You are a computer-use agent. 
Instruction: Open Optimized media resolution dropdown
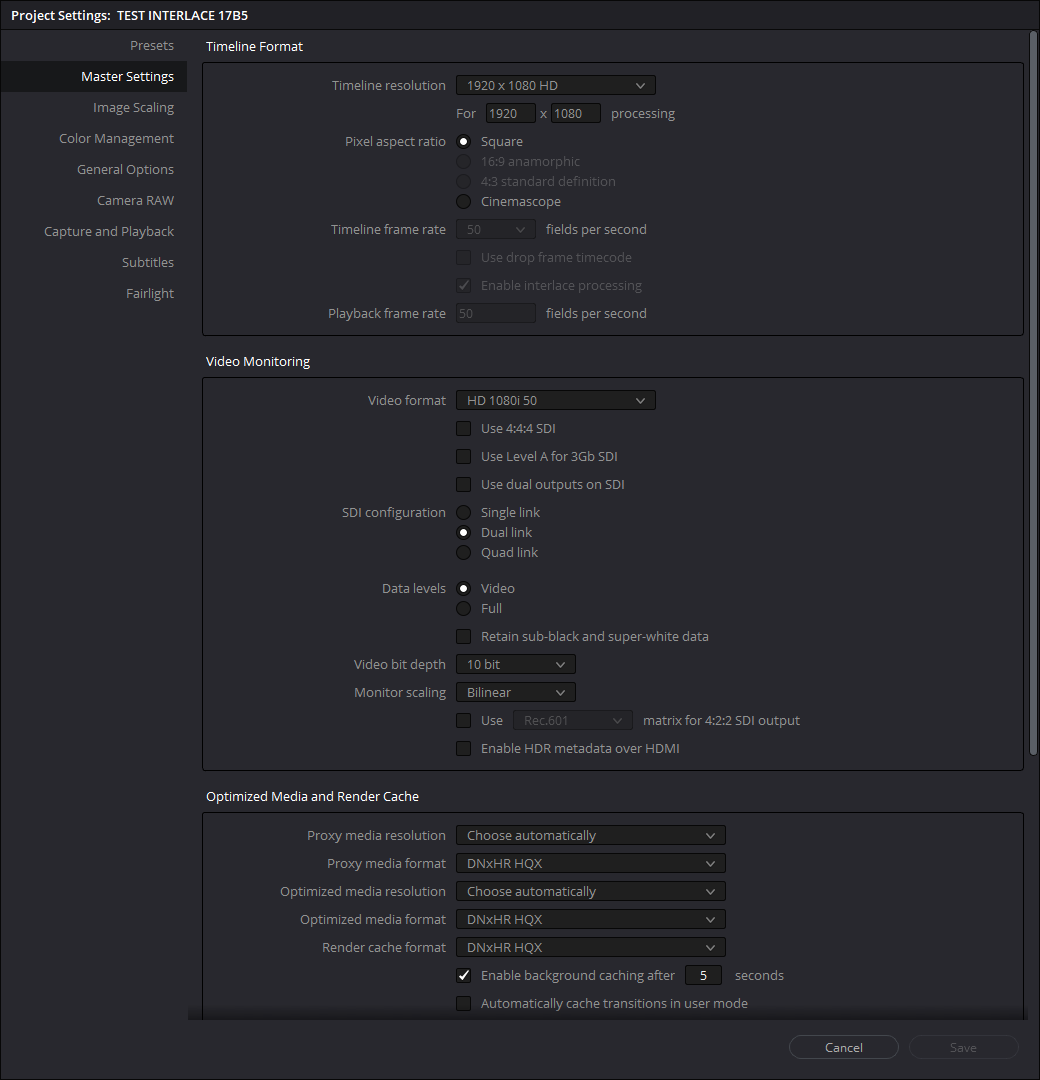(x=591, y=891)
